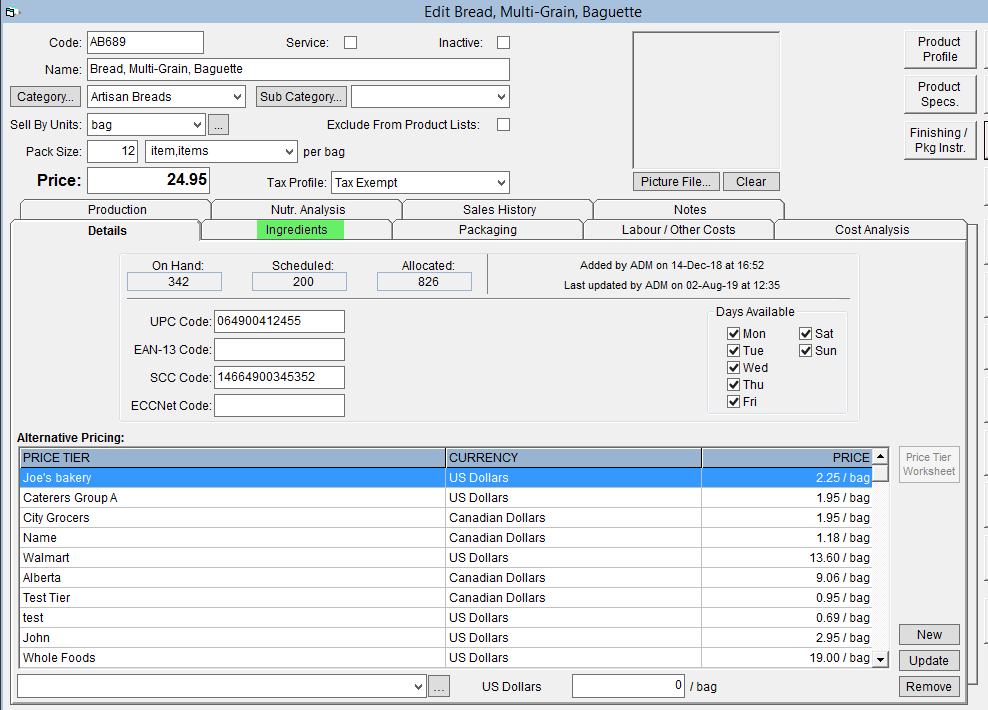Select the Caterers Group A row

pyautogui.click(x=446, y=498)
